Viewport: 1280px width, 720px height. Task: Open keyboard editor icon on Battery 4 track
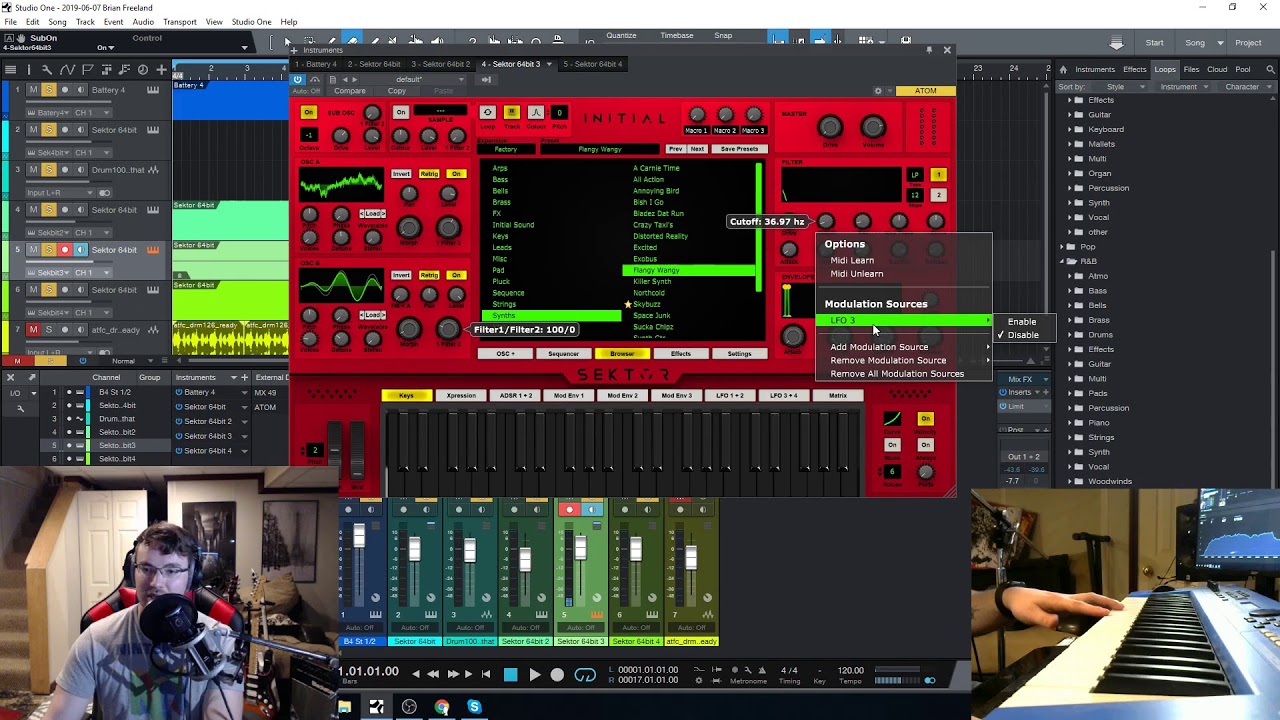point(153,90)
